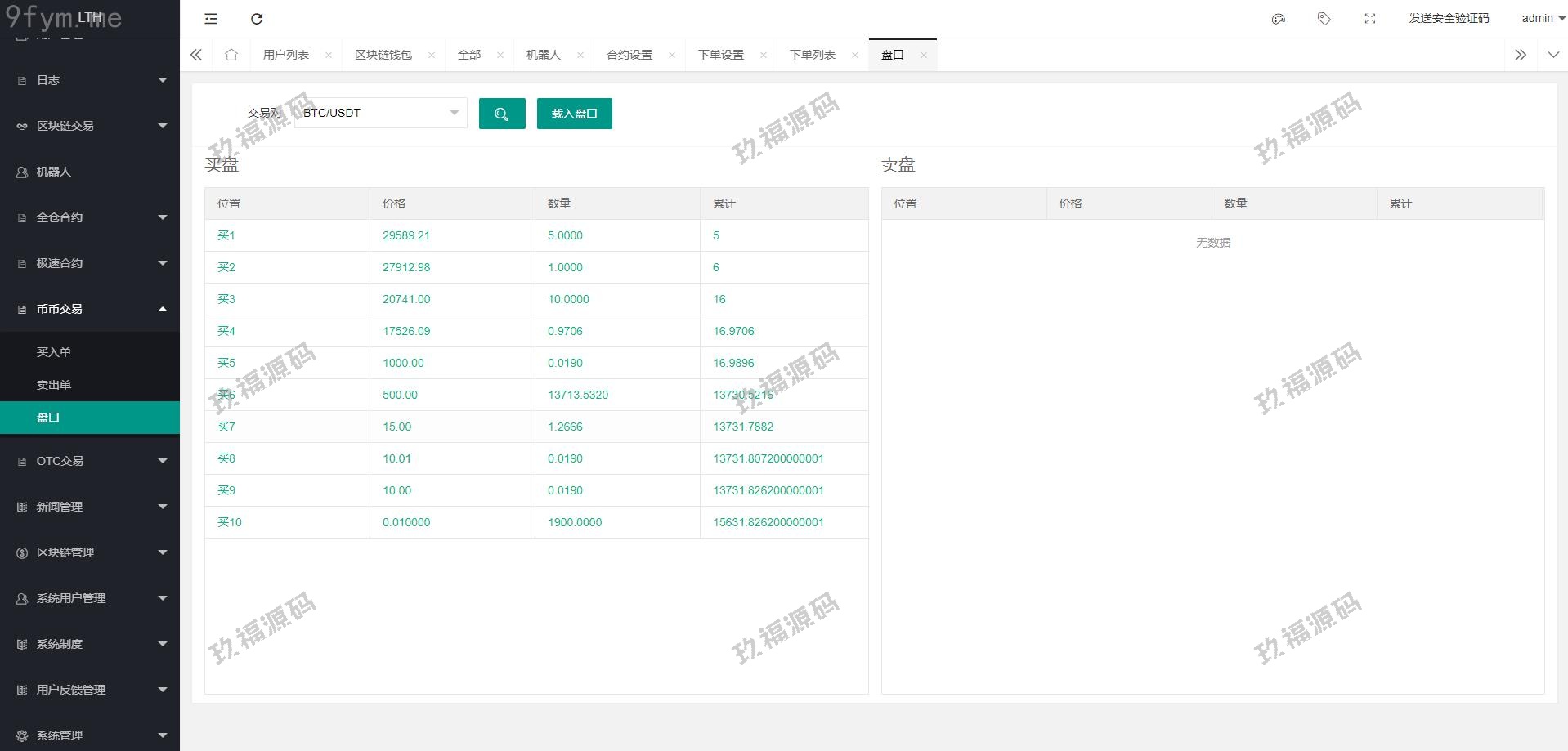This screenshot has width=1568, height=751.
Task: Click the sidebar collapse icon in header
Action: pos(211,19)
